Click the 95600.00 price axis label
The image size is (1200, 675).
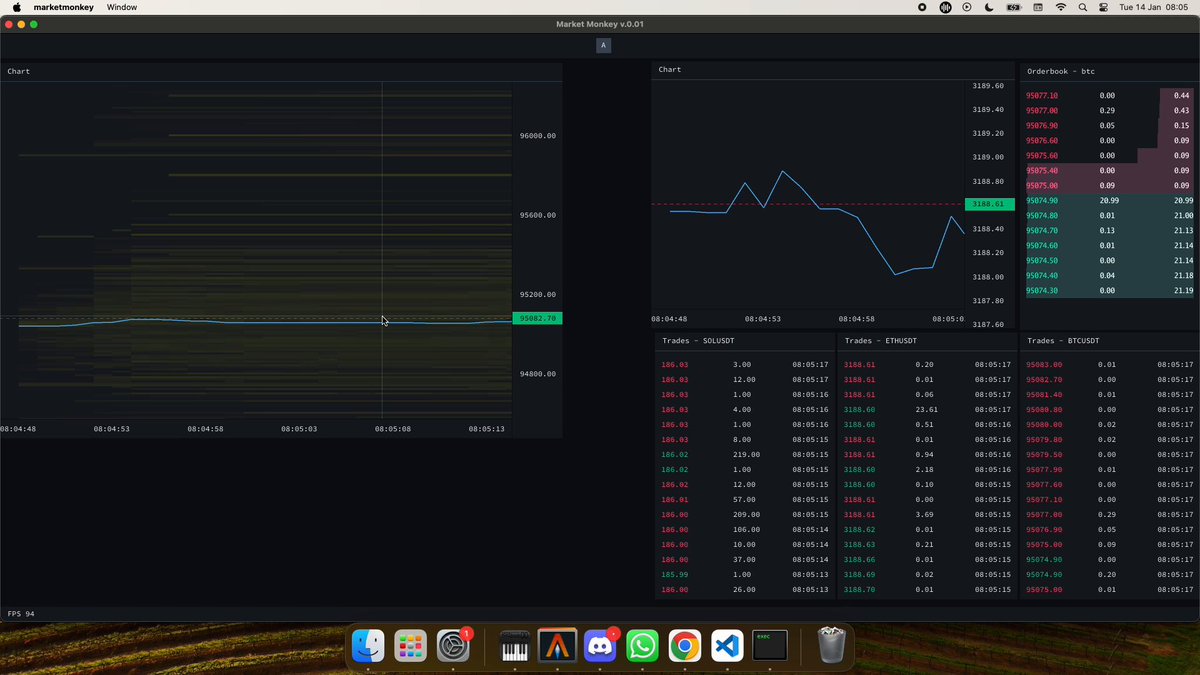pyautogui.click(x=538, y=215)
